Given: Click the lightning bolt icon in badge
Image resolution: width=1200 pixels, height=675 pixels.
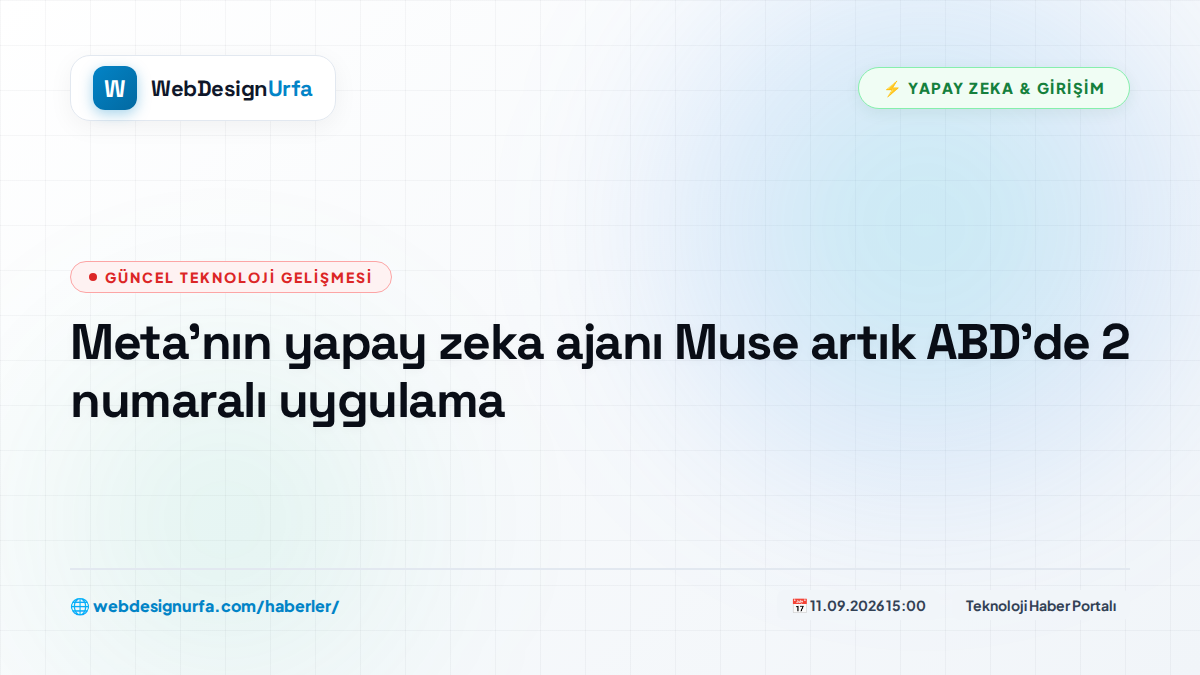Looking at the screenshot, I should click(x=892, y=88).
